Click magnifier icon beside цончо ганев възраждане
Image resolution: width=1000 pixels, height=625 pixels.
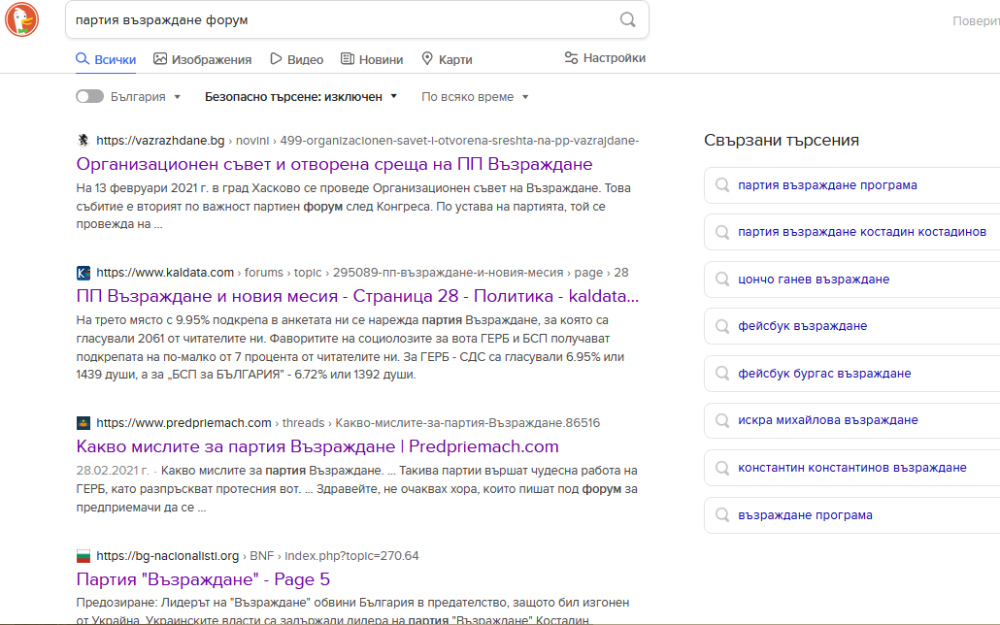coord(722,279)
